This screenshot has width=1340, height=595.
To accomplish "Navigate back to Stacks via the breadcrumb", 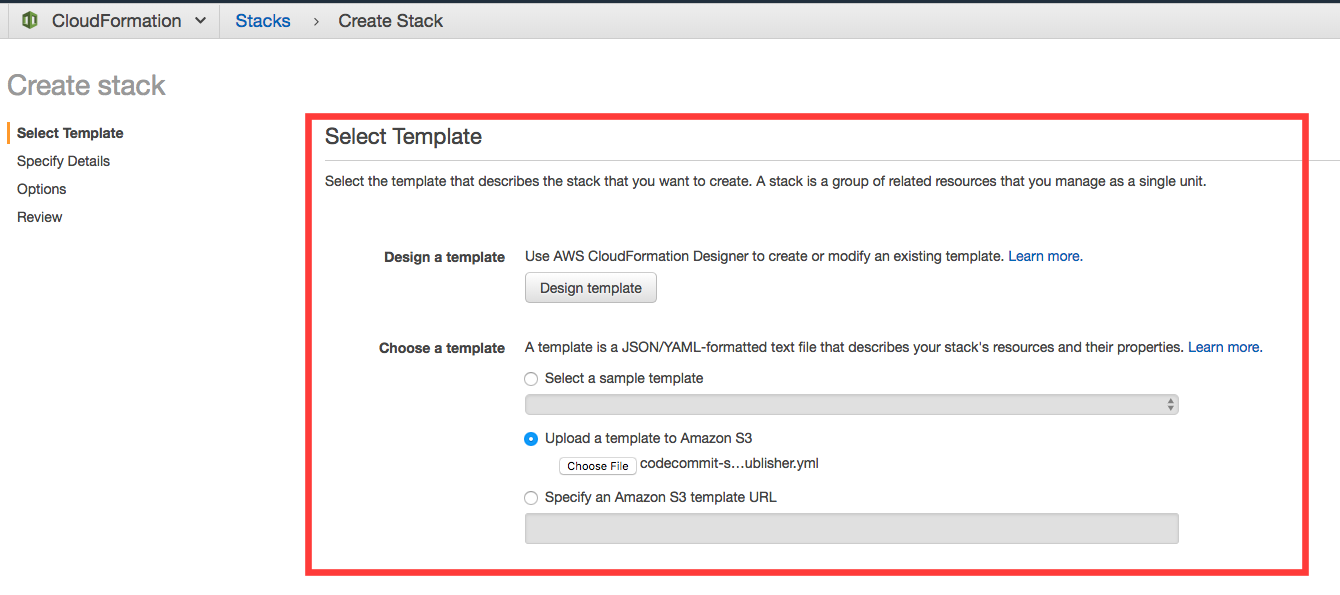I will pyautogui.click(x=262, y=20).
